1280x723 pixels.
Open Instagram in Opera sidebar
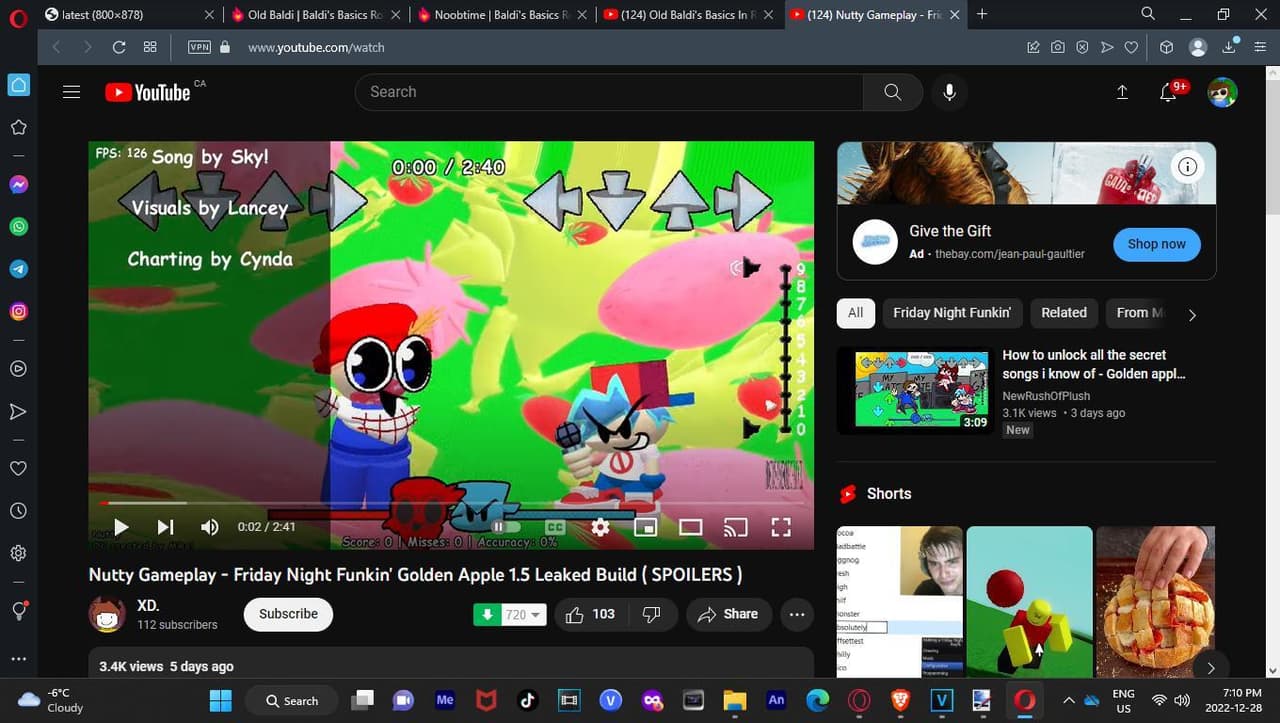point(18,311)
